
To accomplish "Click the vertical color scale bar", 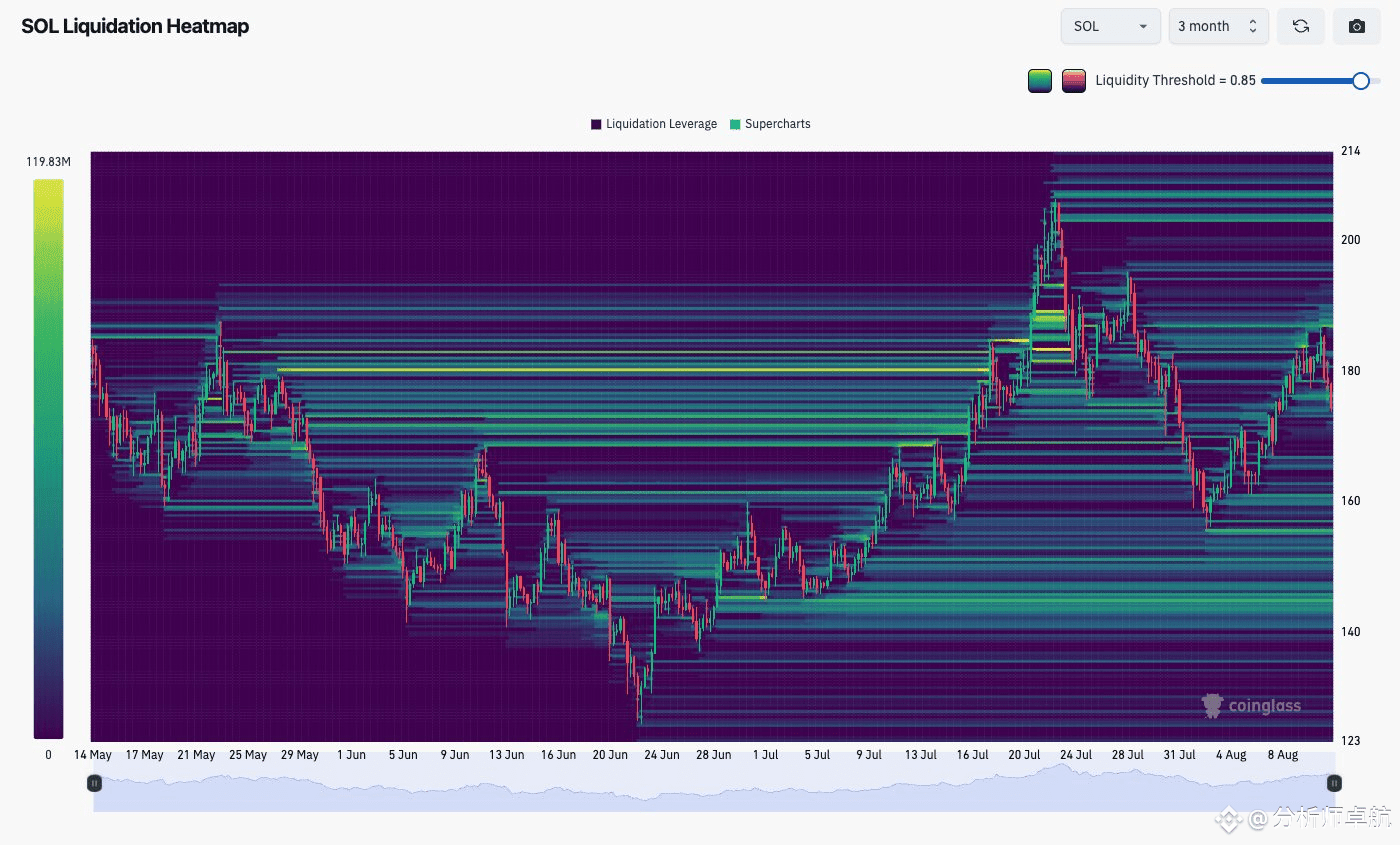I will click(48, 459).
